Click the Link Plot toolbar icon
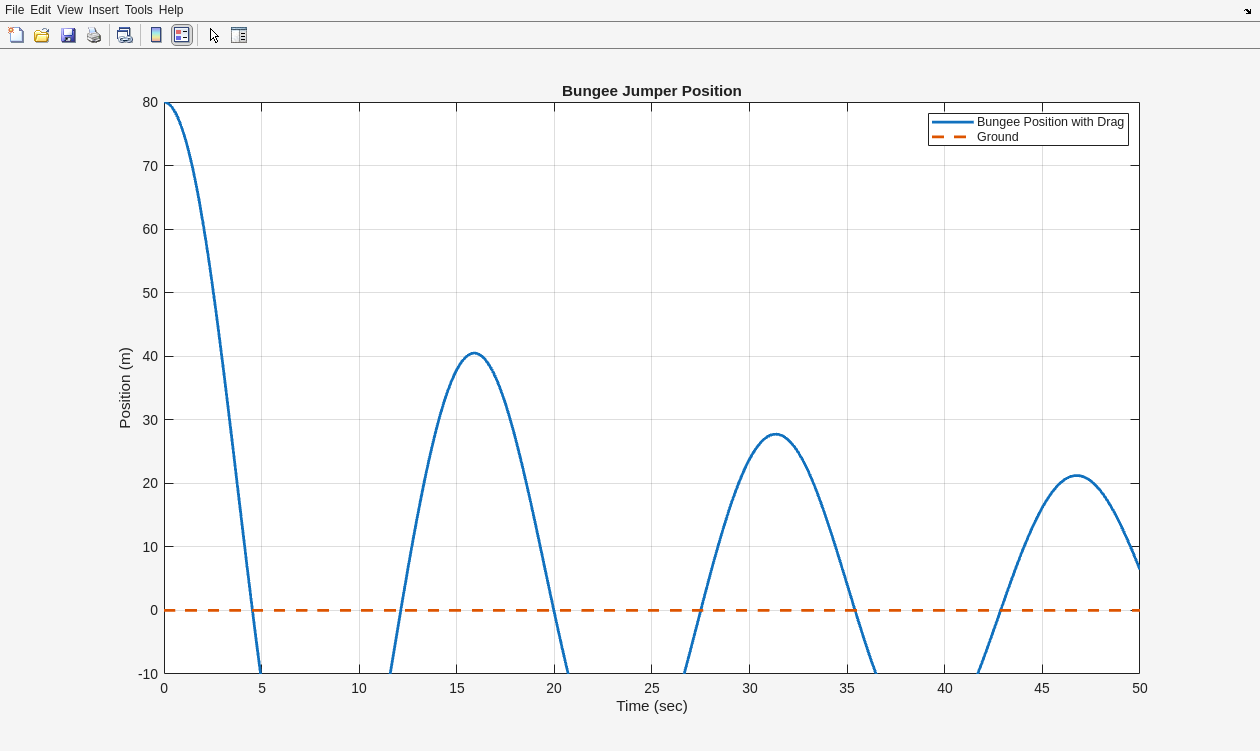1260x751 pixels. coord(124,35)
